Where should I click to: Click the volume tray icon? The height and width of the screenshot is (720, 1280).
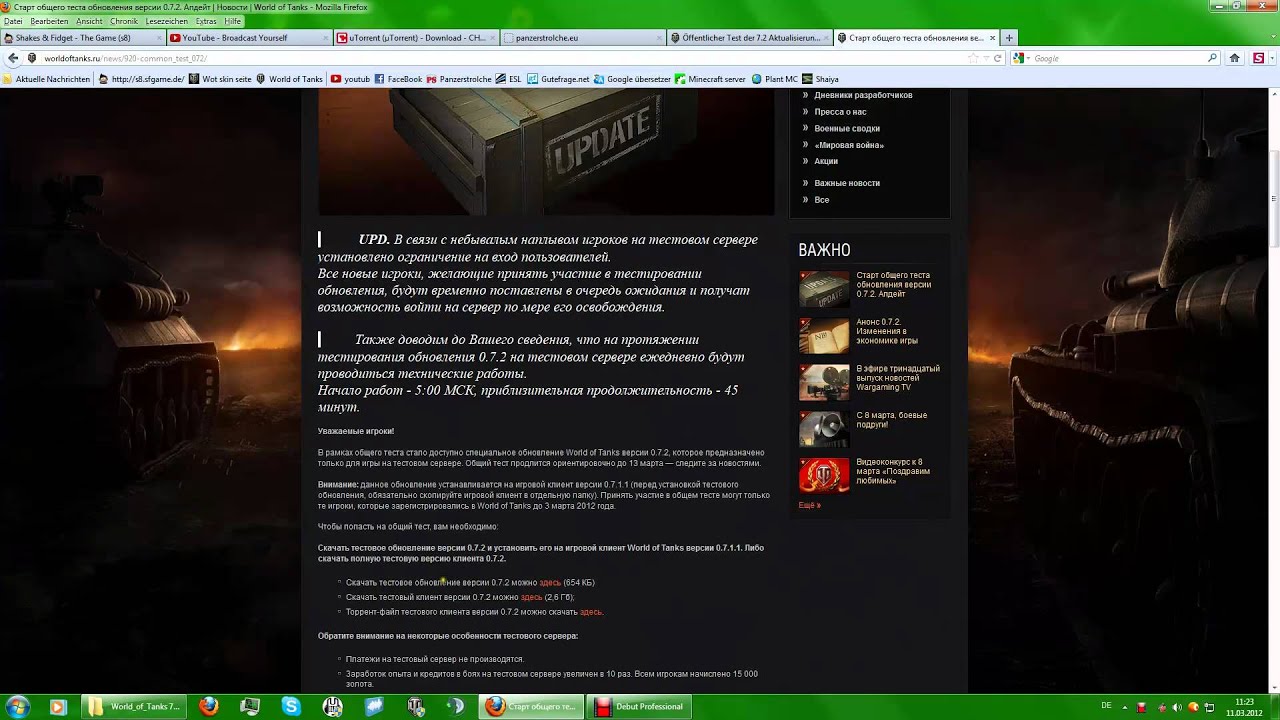point(1177,707)
